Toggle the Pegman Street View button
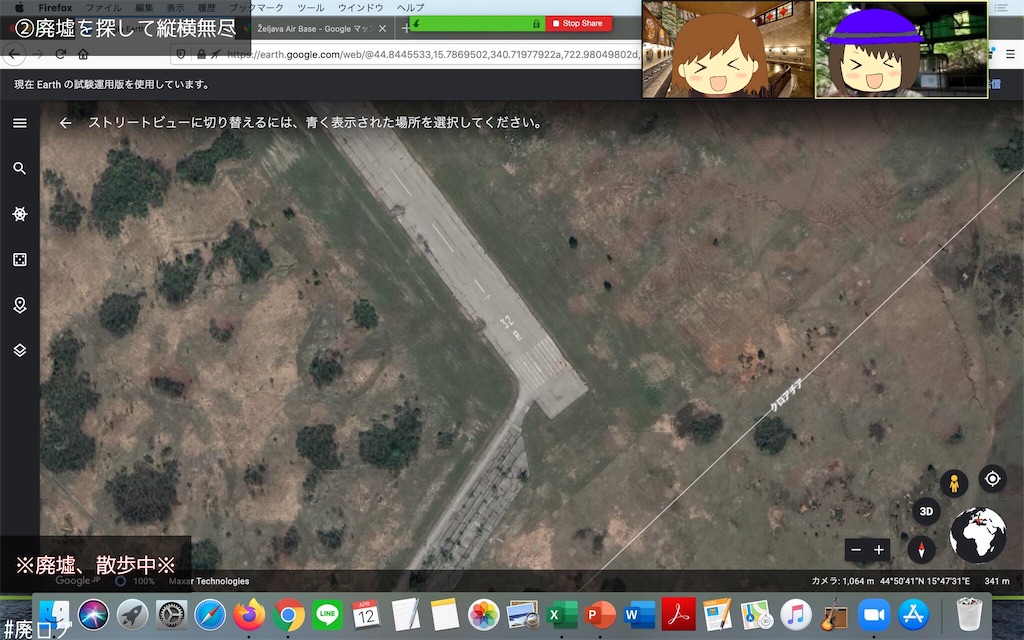The height and width of the screenshot is (640, 1024). pos(954,484)
